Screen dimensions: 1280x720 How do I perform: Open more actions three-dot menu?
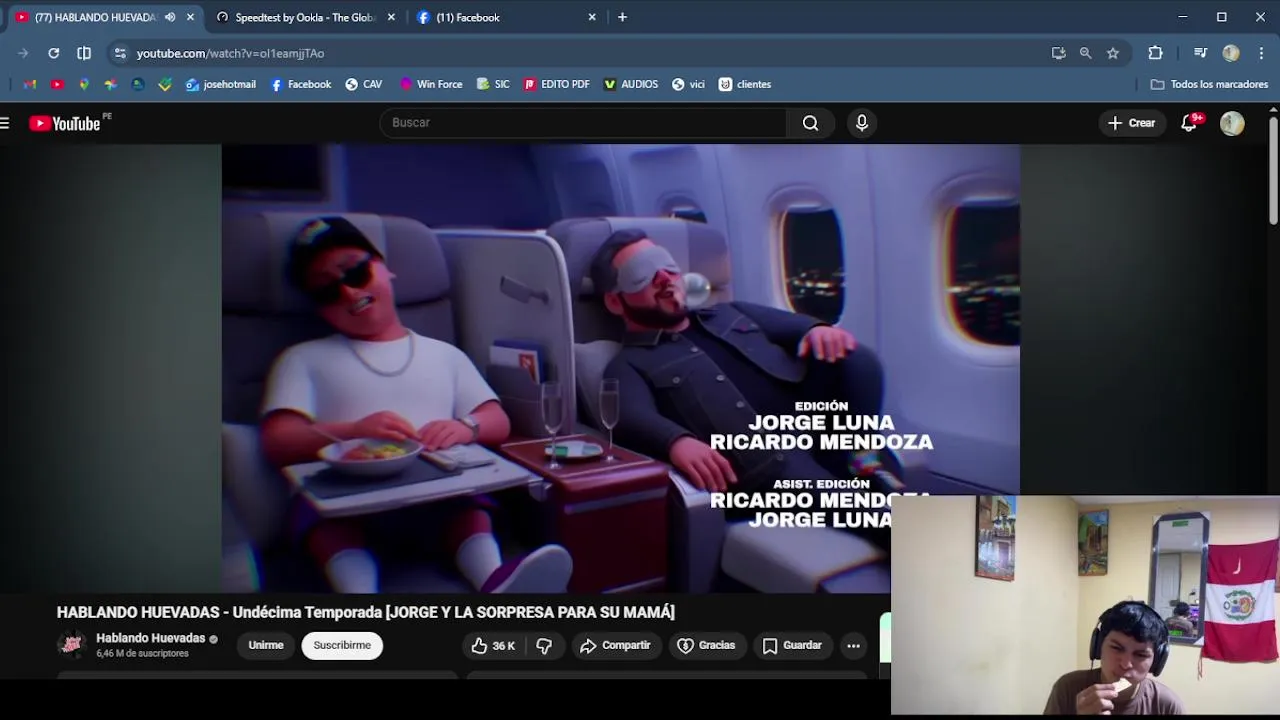point(853,646)
